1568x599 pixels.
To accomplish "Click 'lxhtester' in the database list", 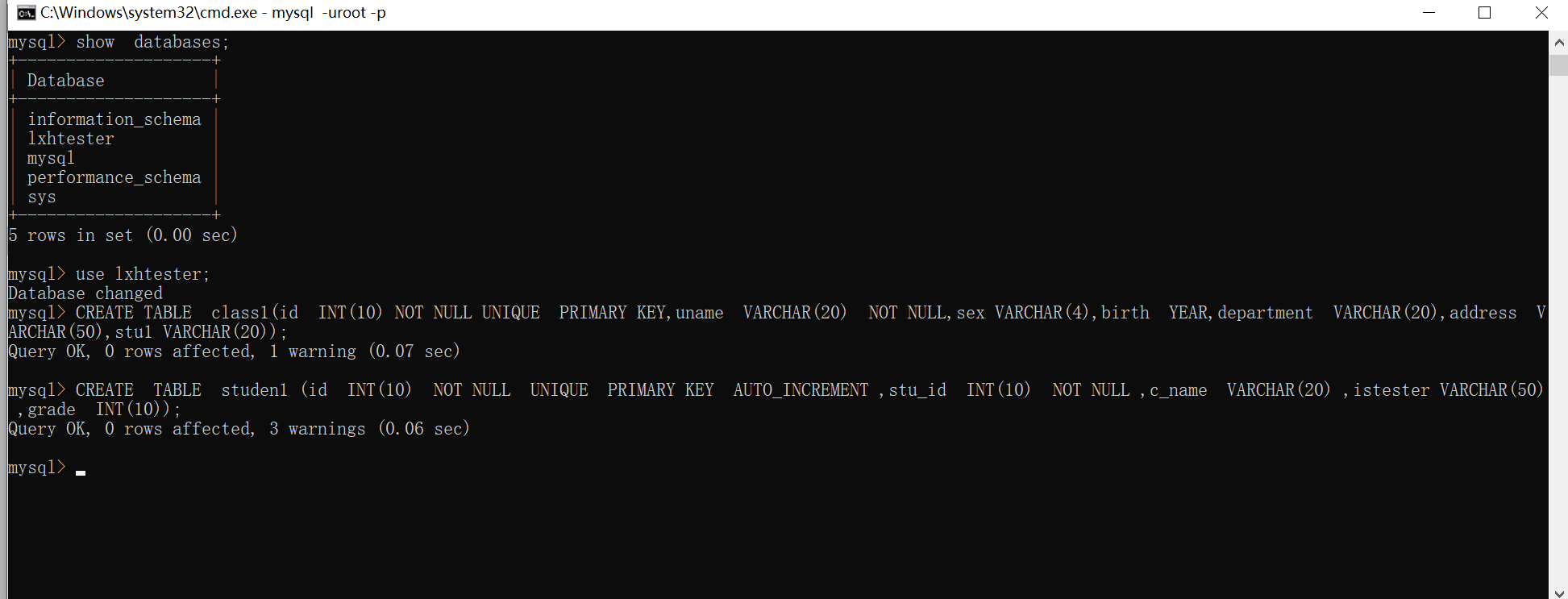I will (71, 139).
